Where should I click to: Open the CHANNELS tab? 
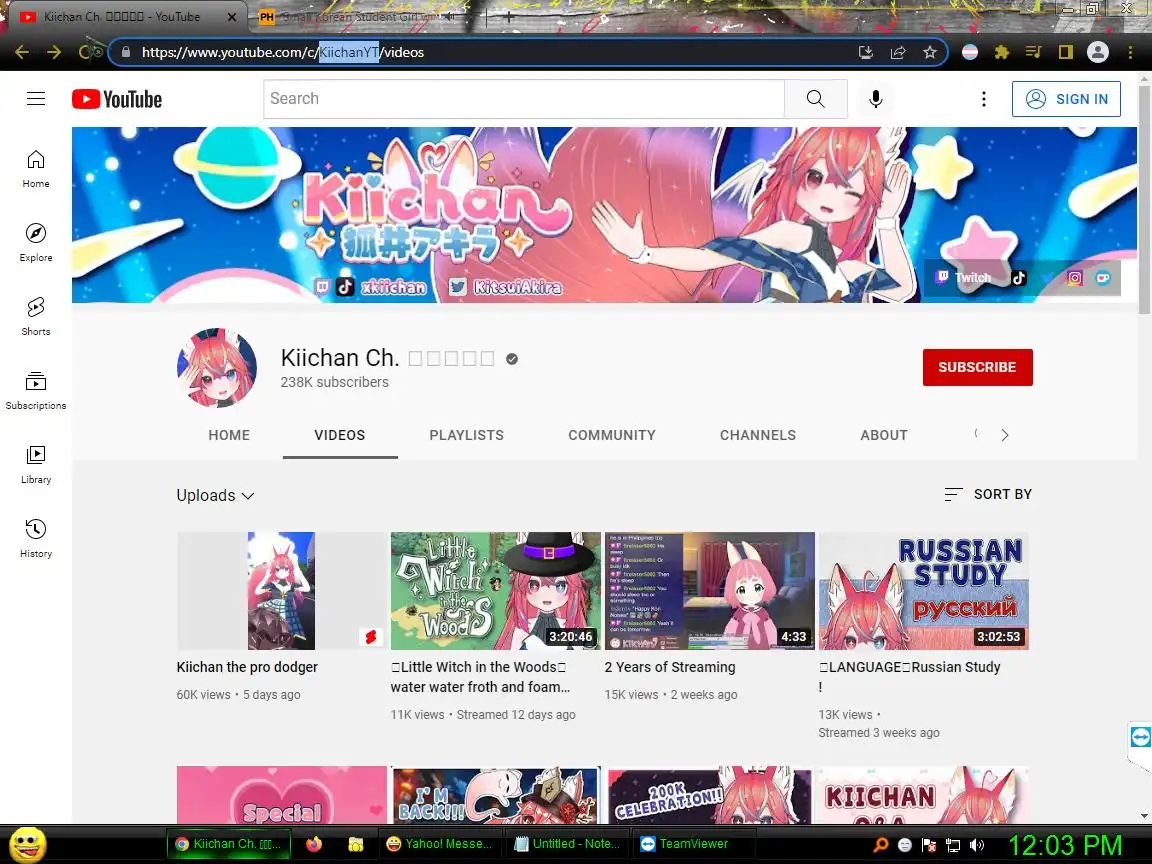coord(757,435)
